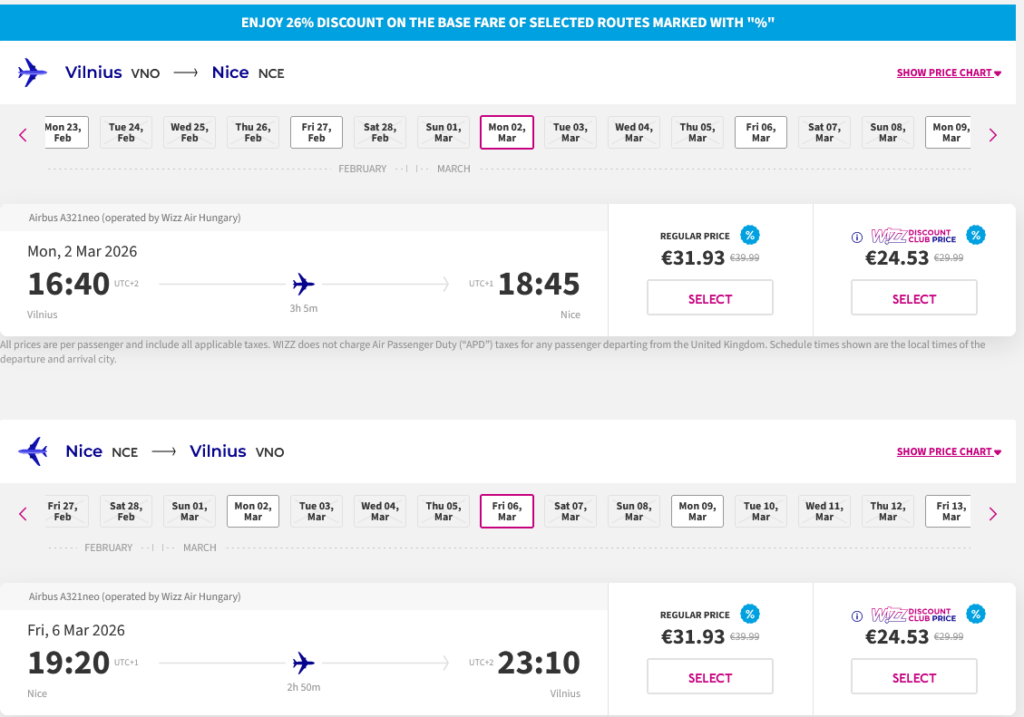Choose Fri 06 Mar outbound date tab
The height and width of the screenshot is (717, 1024).
point(760,133)
